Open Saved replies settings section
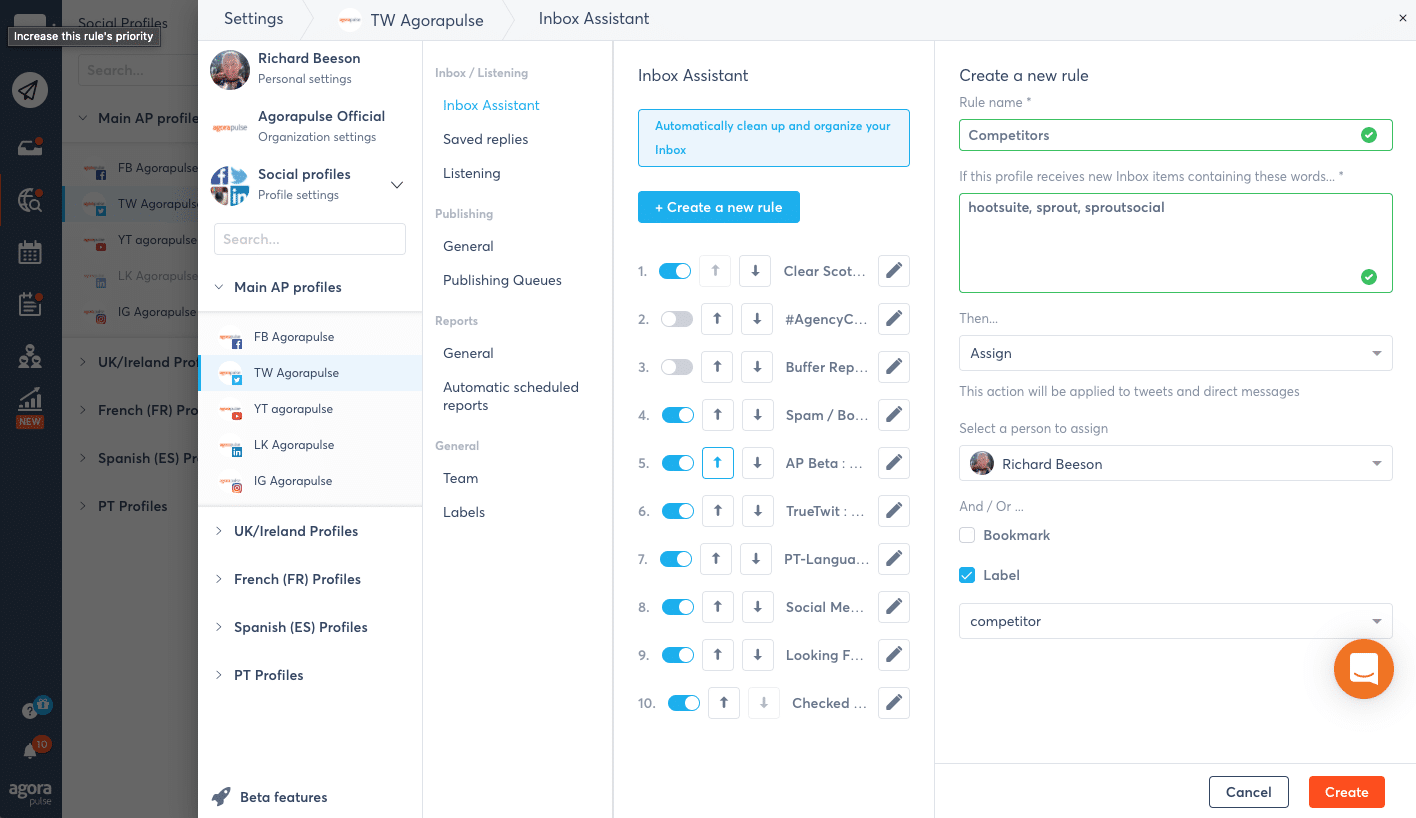The height and width of the screenshot is (818, 1416). click(x=485, y=139)
